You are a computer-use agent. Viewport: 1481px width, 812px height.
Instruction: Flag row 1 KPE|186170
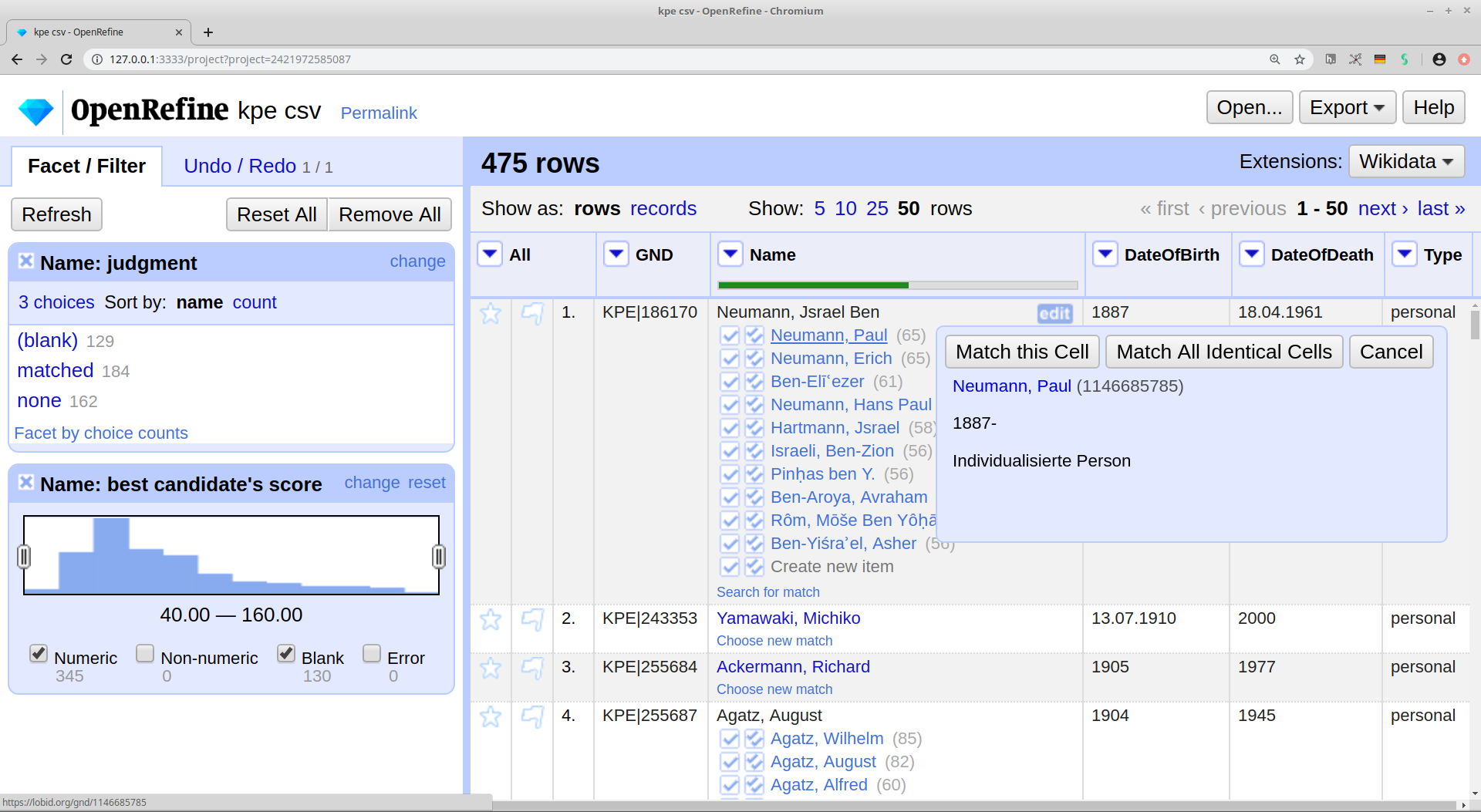532,313
